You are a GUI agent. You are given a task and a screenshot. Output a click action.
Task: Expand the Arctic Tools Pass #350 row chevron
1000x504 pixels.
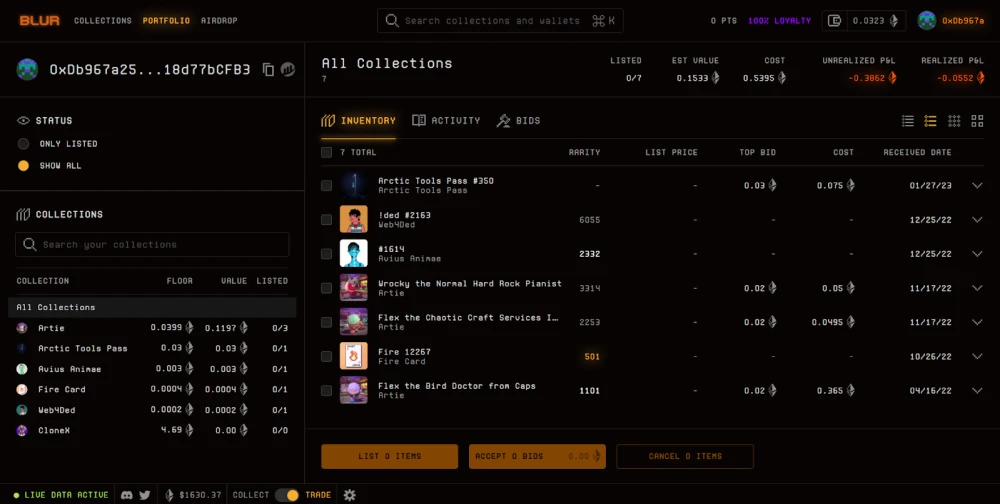pos(977,185)
